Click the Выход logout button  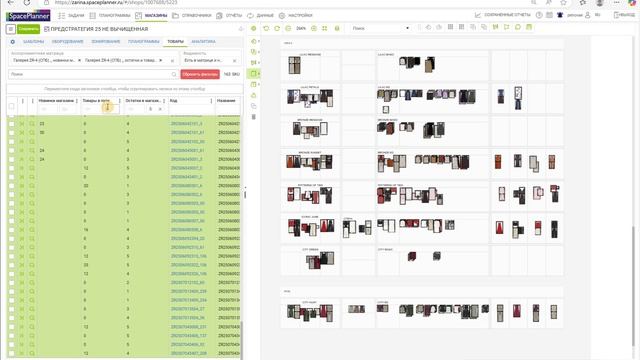coord(624,15)
